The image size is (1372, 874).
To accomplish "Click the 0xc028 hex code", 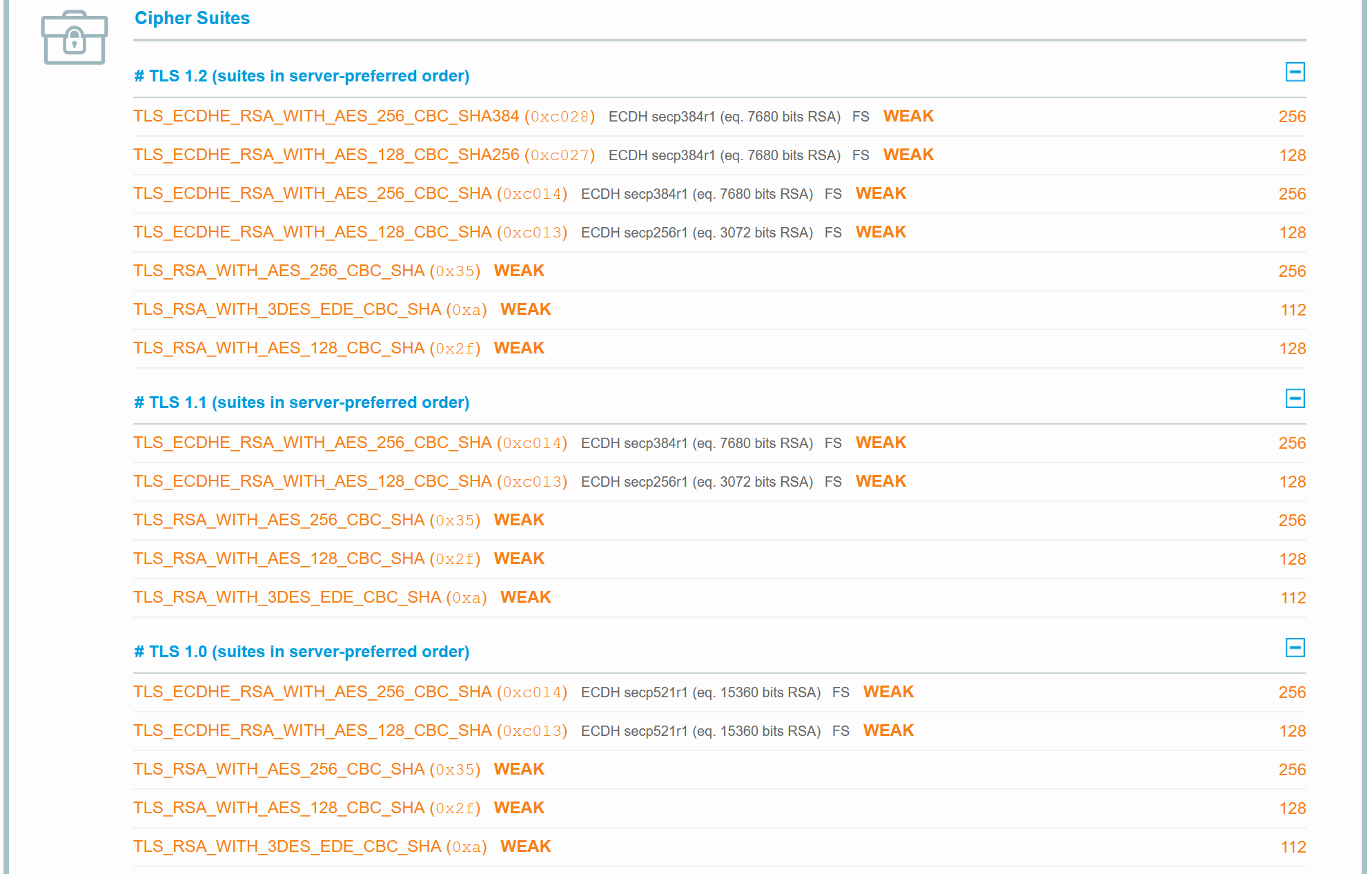I will click(x=559, y=117).
